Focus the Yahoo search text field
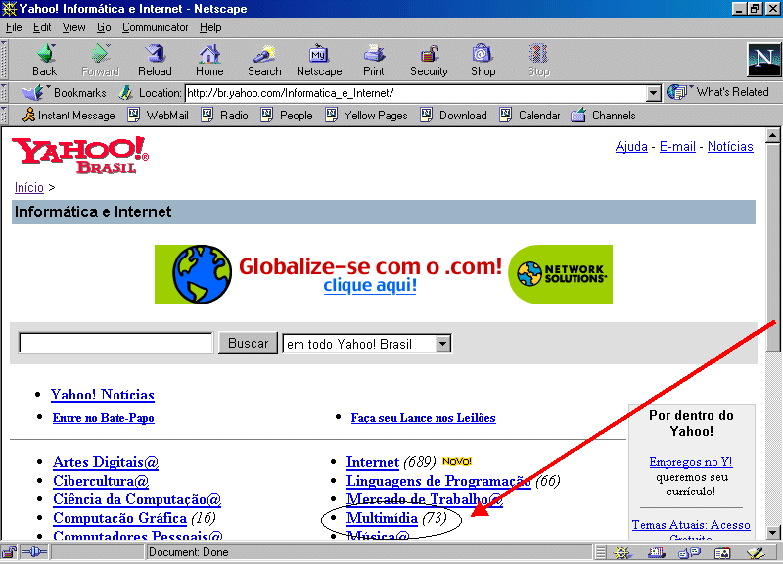Screen dimensions: 783x564 (116, 343)
